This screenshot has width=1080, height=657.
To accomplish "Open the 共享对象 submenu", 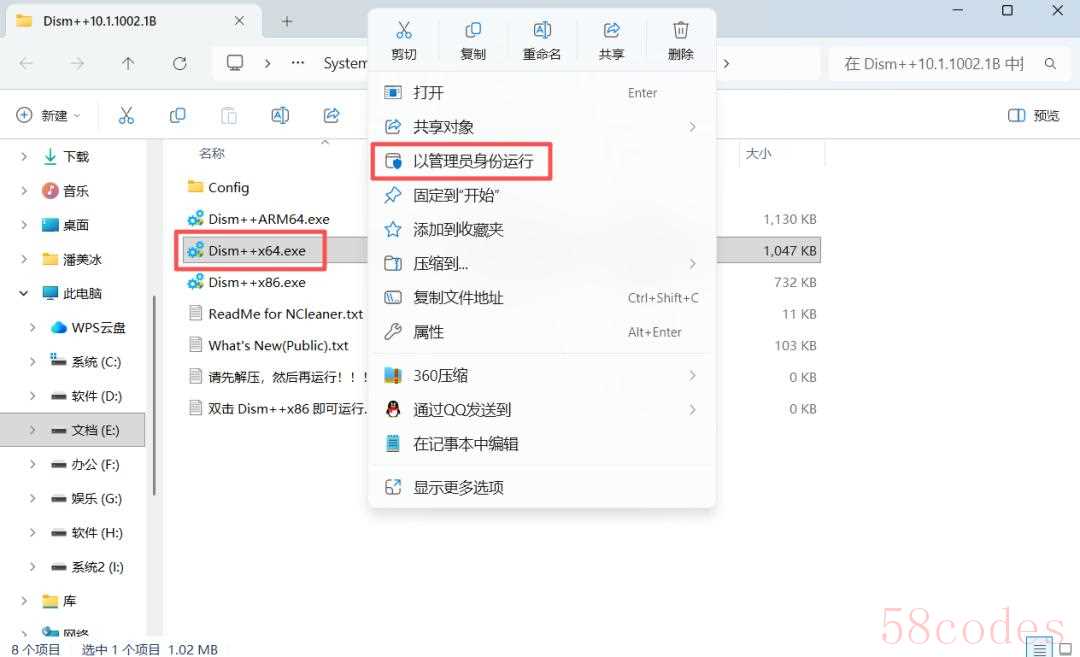I will [542, 127].
